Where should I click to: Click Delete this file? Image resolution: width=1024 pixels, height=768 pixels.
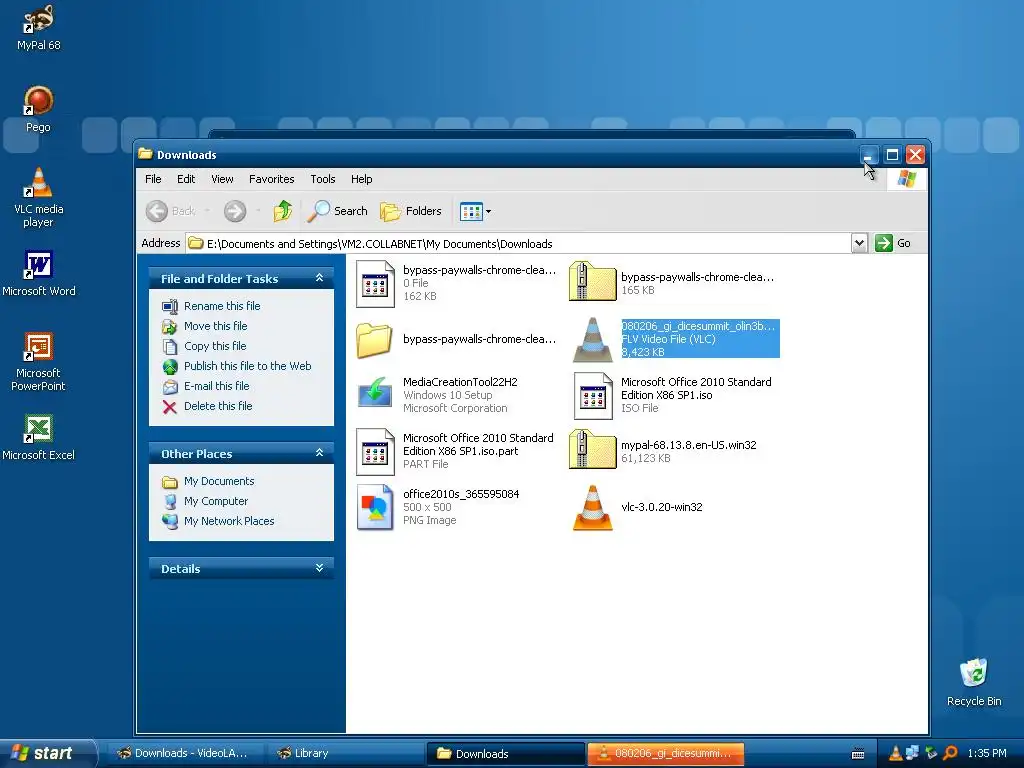[217, 406]
